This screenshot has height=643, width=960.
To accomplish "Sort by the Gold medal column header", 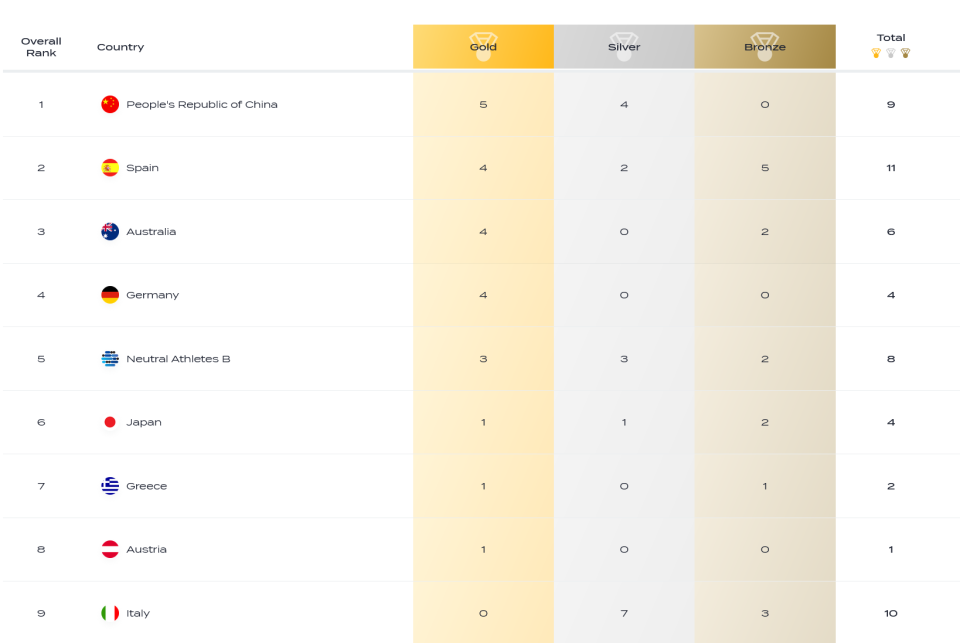I will point(483,47).
